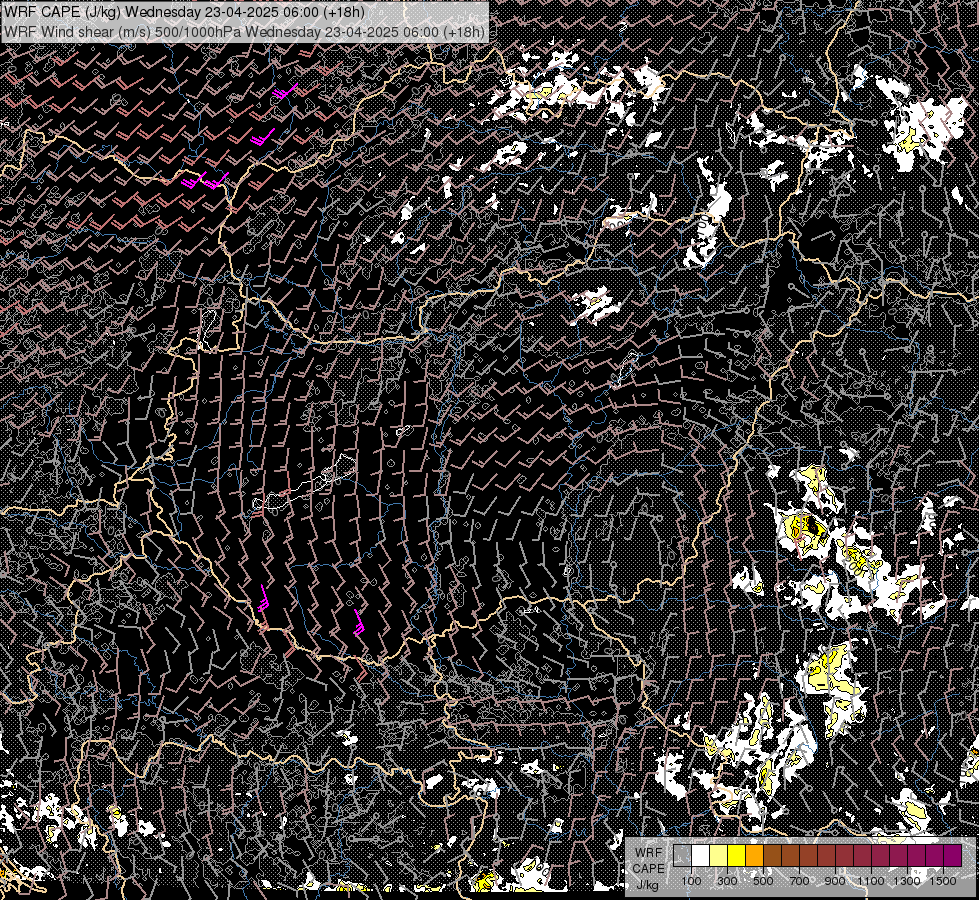Click the legend label 300
This screenshot has height=900, width=979.
point(727,881)
